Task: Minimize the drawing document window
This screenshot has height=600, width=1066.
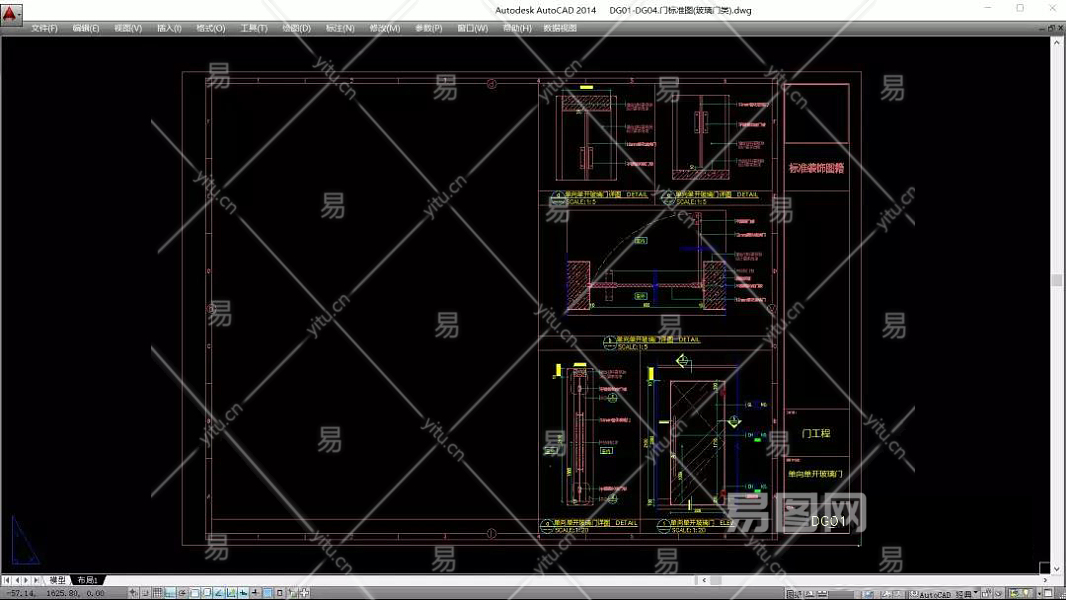Action: pos(1042,29)
